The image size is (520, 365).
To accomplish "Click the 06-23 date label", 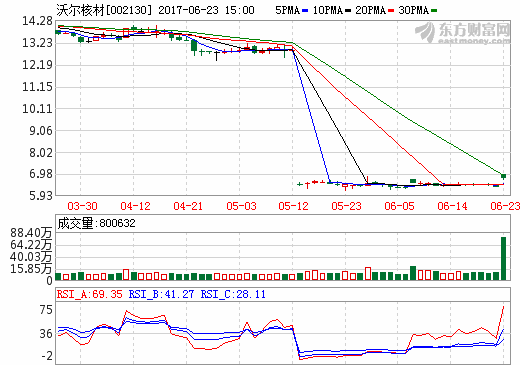I will click(x=505, y=206).
